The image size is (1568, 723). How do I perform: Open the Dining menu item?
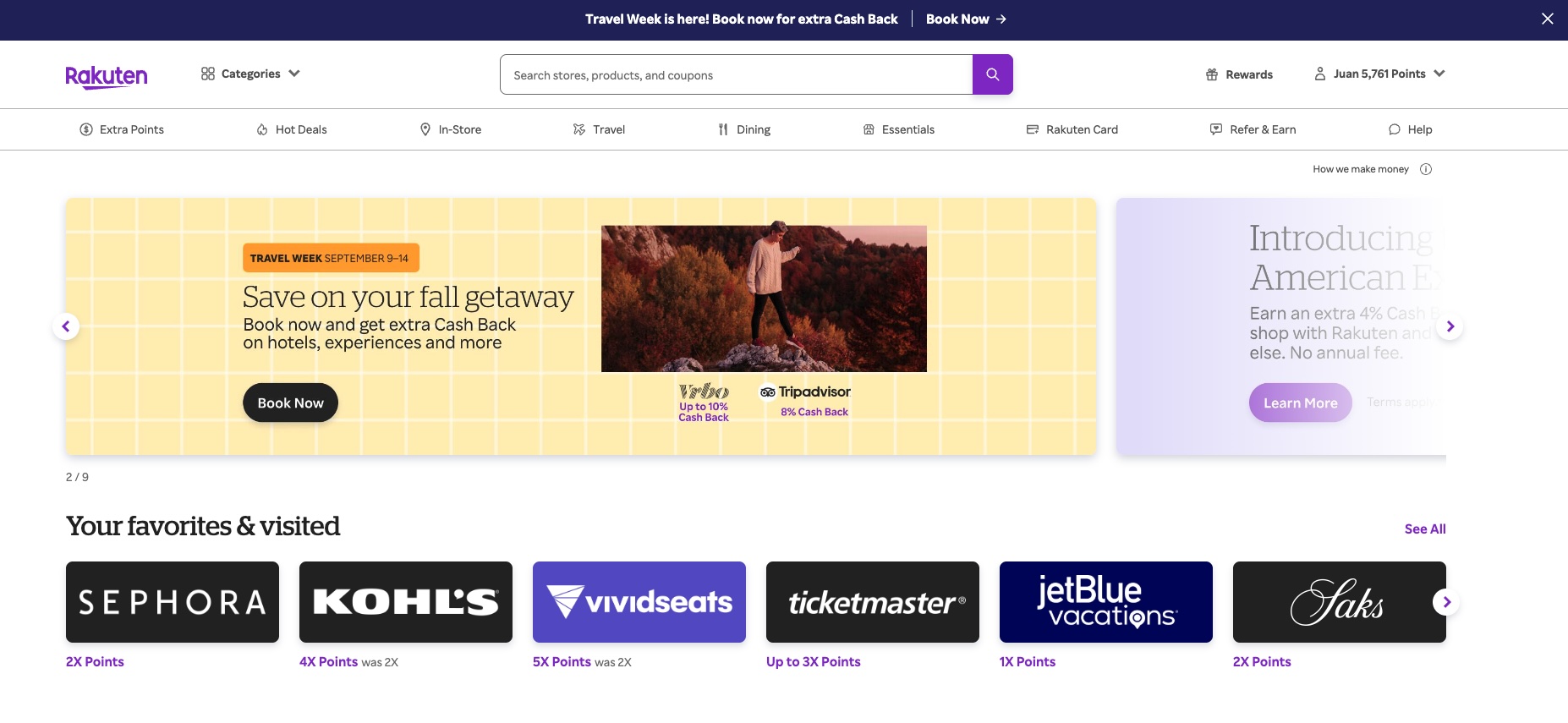(x=744, y=129)
